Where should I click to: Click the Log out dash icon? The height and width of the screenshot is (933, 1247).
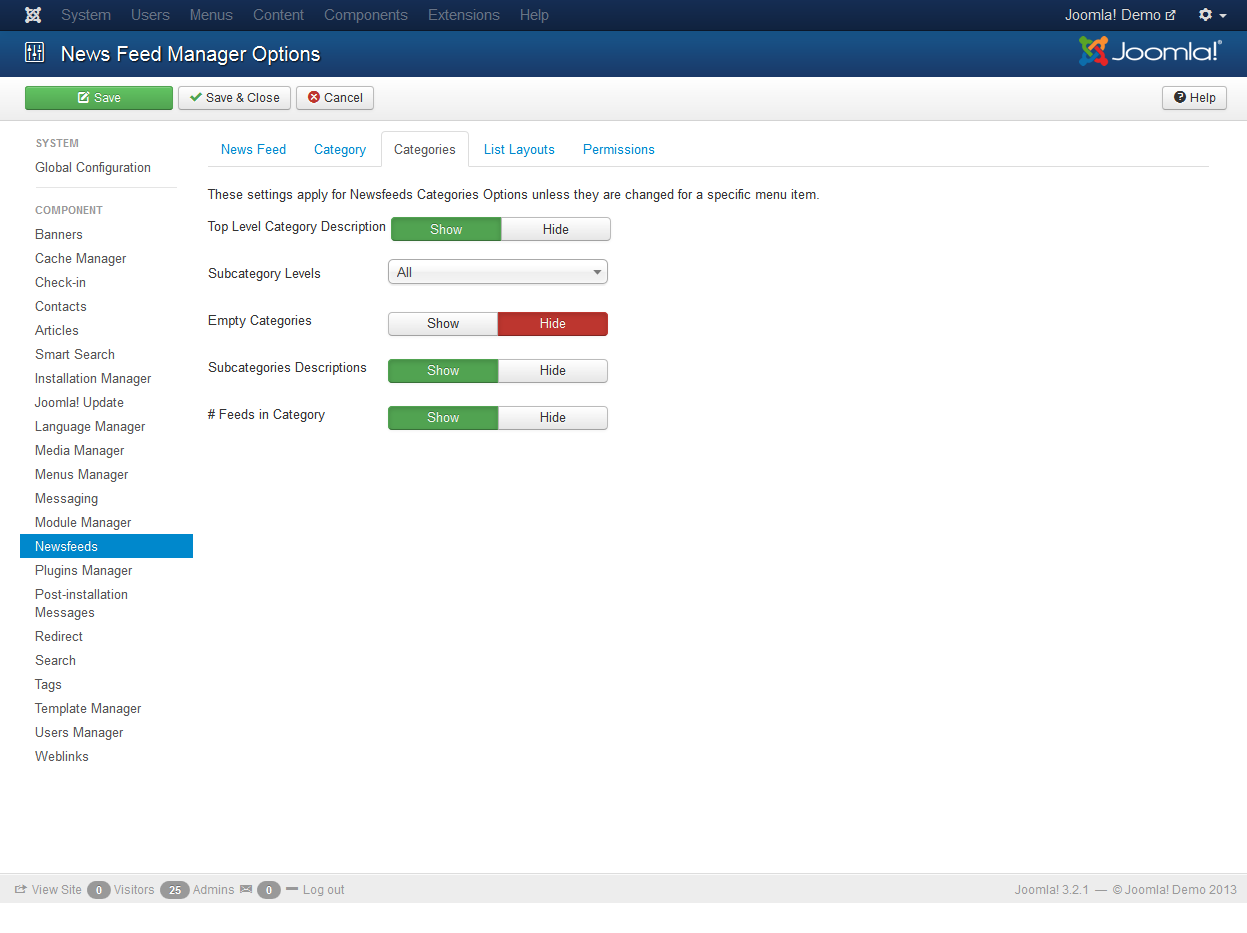(292, 888)
